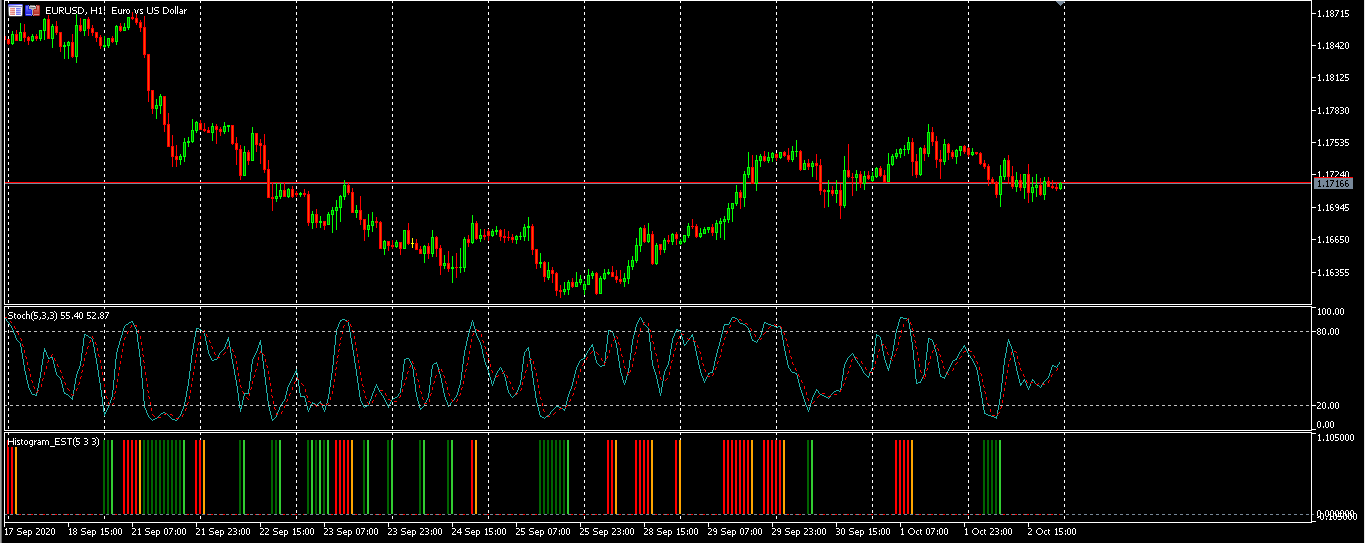The height and width of the screenshot is (543, 1366).
Task: Select the Histogram_EST(5 3 3) indicator label
Action: tap(53, 441)
